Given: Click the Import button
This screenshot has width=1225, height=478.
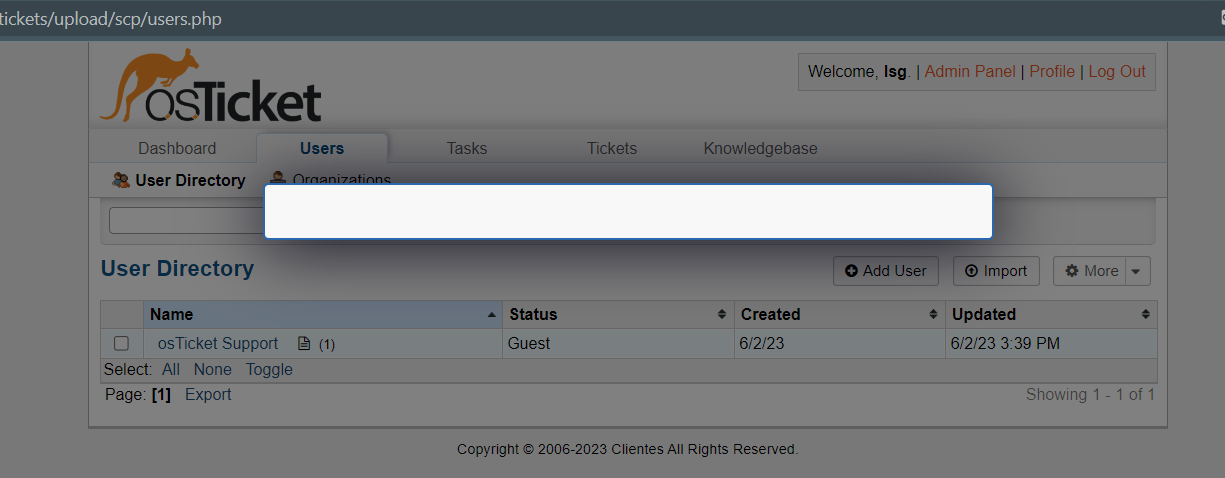Looking at the screenshot, I should 996,271.
